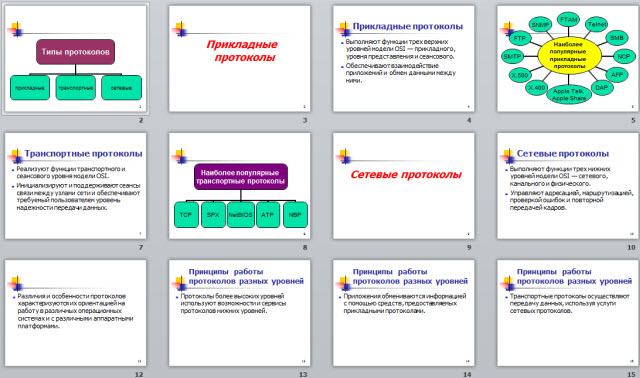Click the TCP box on slide 8

186,215
